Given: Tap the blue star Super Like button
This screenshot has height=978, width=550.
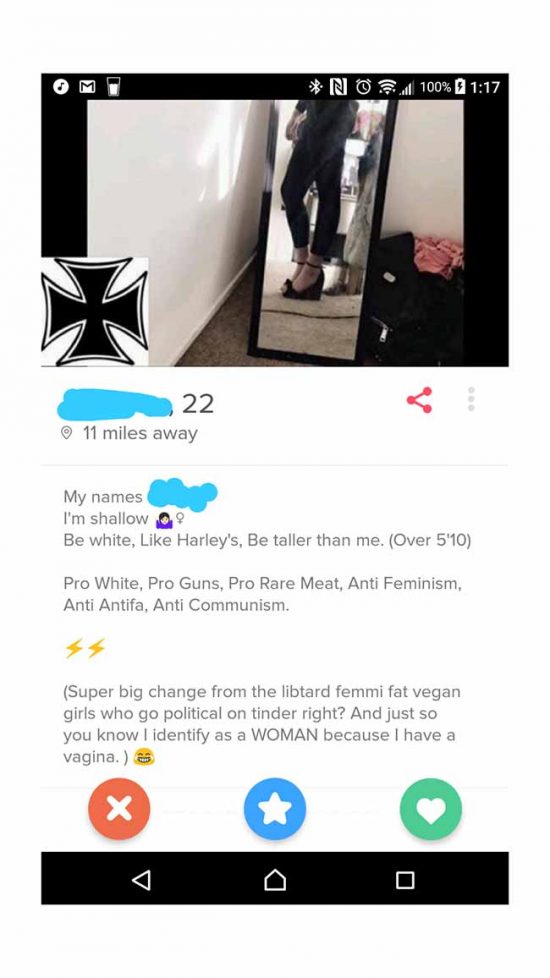Looking at the screenshot, I should click(x=275, y=809).
